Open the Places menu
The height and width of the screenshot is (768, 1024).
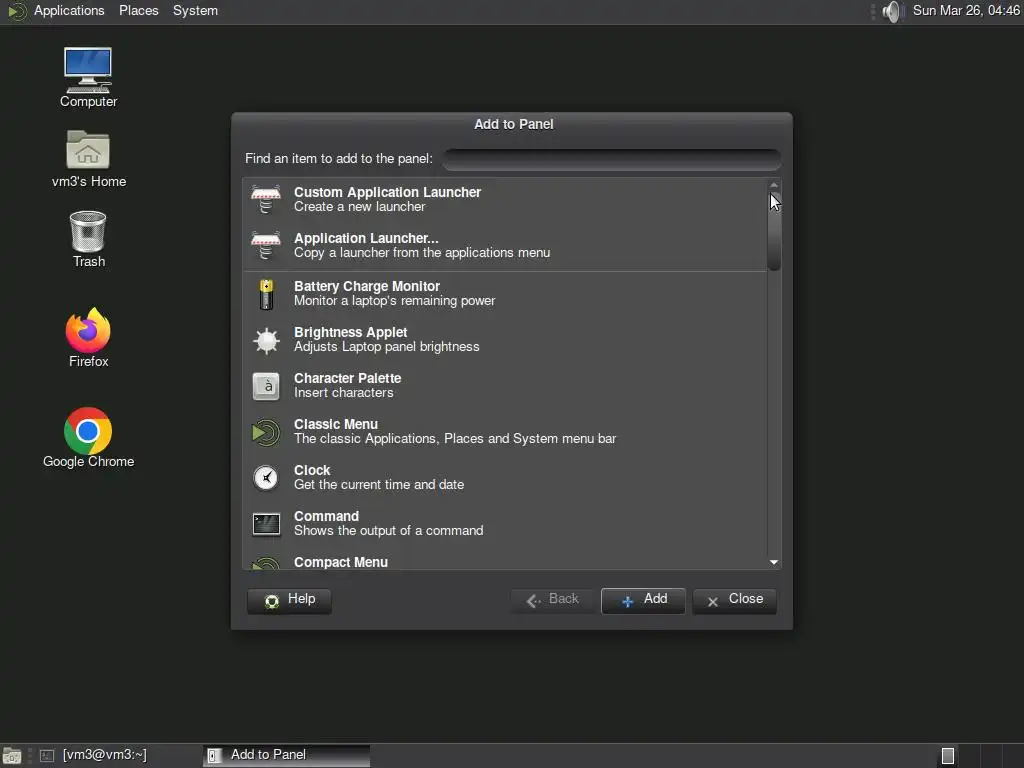coord(138,10)
